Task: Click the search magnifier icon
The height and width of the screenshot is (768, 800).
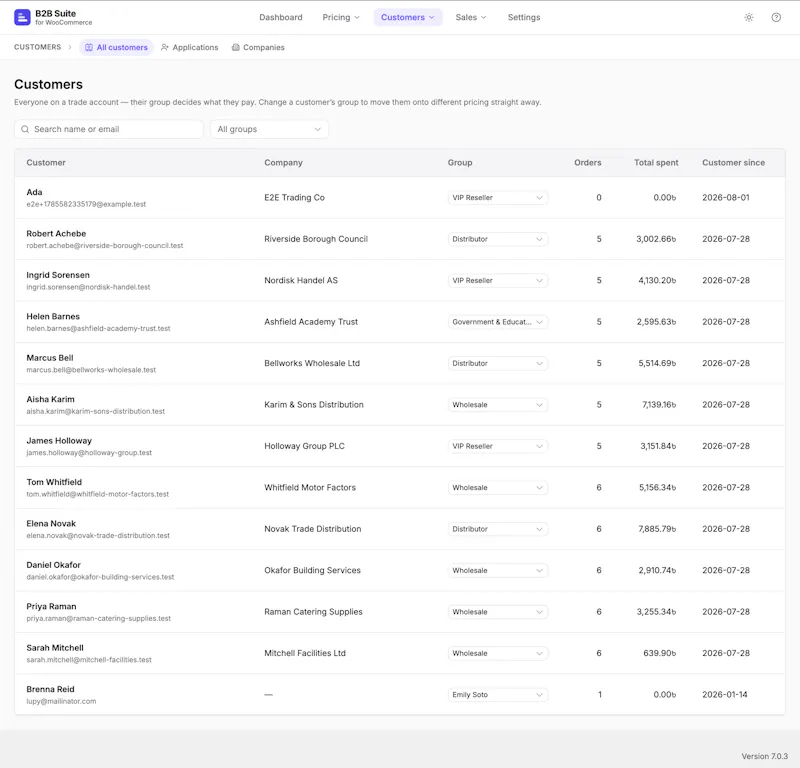Action: click(x=25, y=129)
